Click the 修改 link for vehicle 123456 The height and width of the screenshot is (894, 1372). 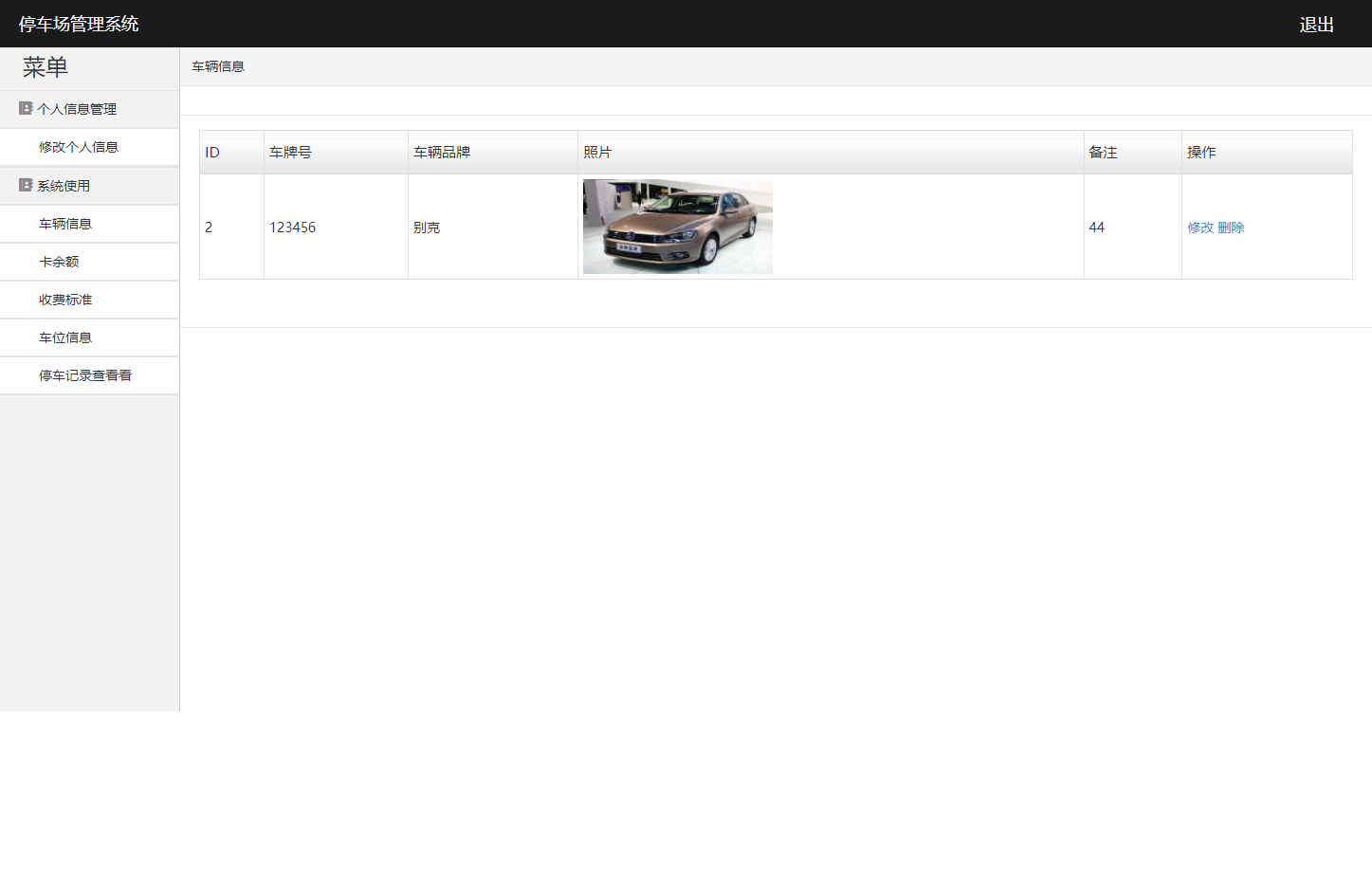pyautogui.click(x=1198, y=228)
